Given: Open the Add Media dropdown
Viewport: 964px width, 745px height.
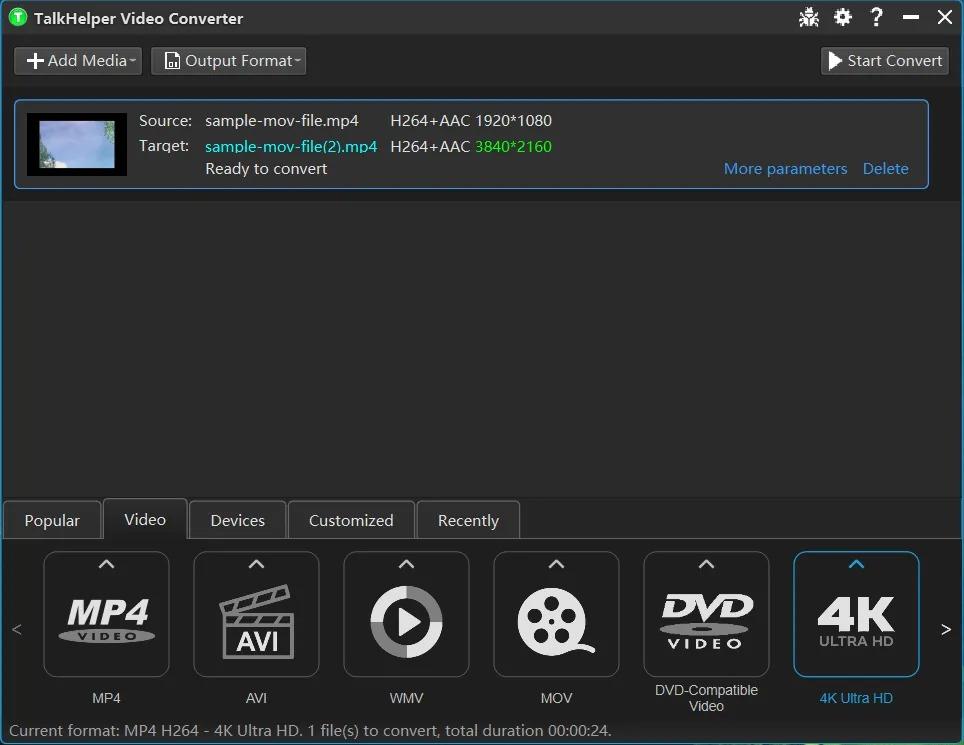Looking at the screenshot, I should pyautogui.click(x=78, y=61).
